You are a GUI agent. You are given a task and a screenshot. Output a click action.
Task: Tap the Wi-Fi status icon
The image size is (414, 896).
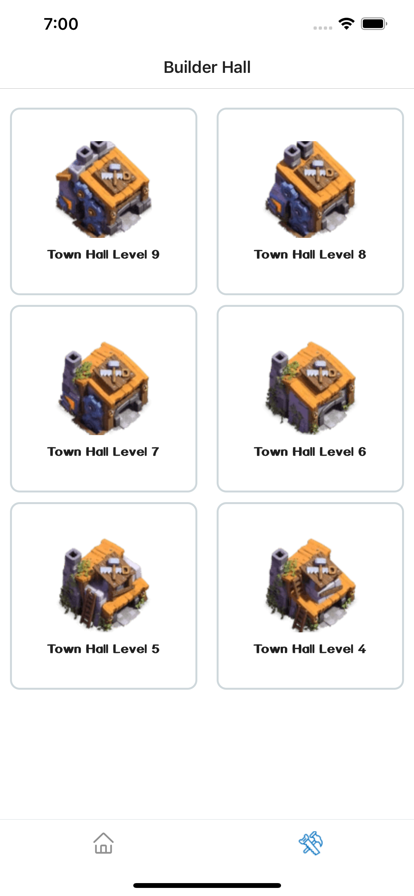coord(347,23)
